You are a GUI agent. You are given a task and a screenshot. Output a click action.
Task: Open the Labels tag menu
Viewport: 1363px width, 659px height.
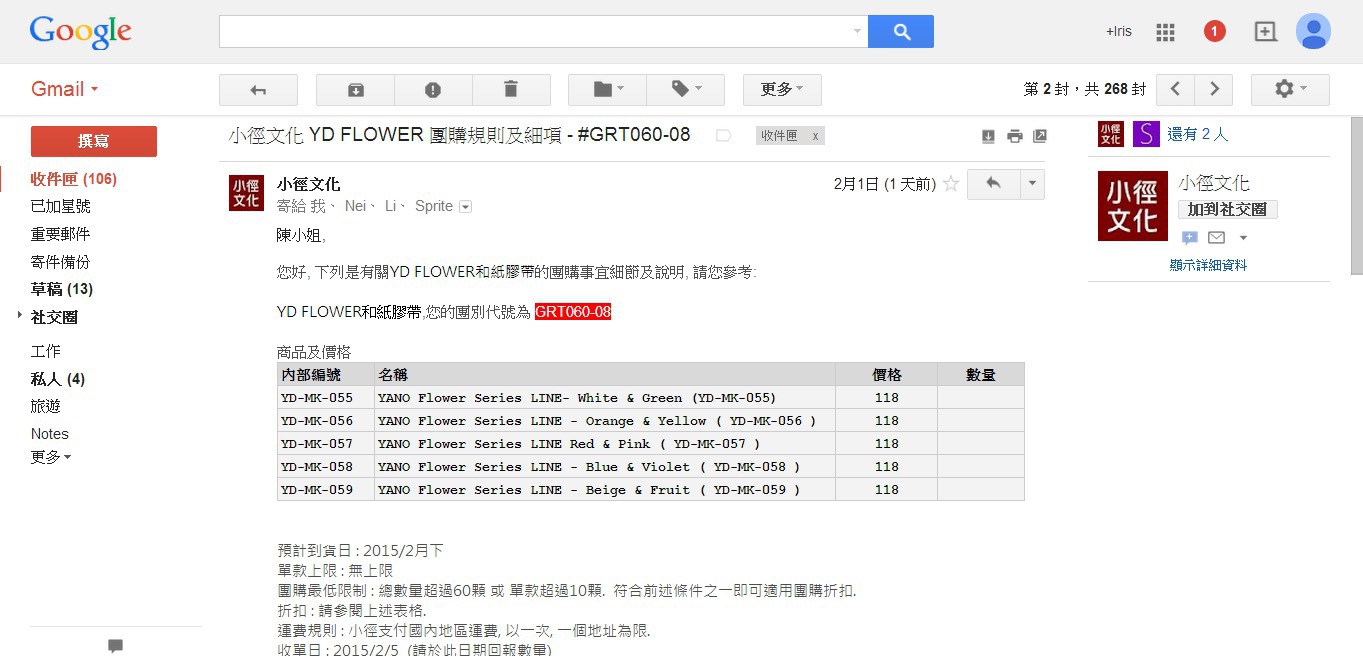pos(685,90)
